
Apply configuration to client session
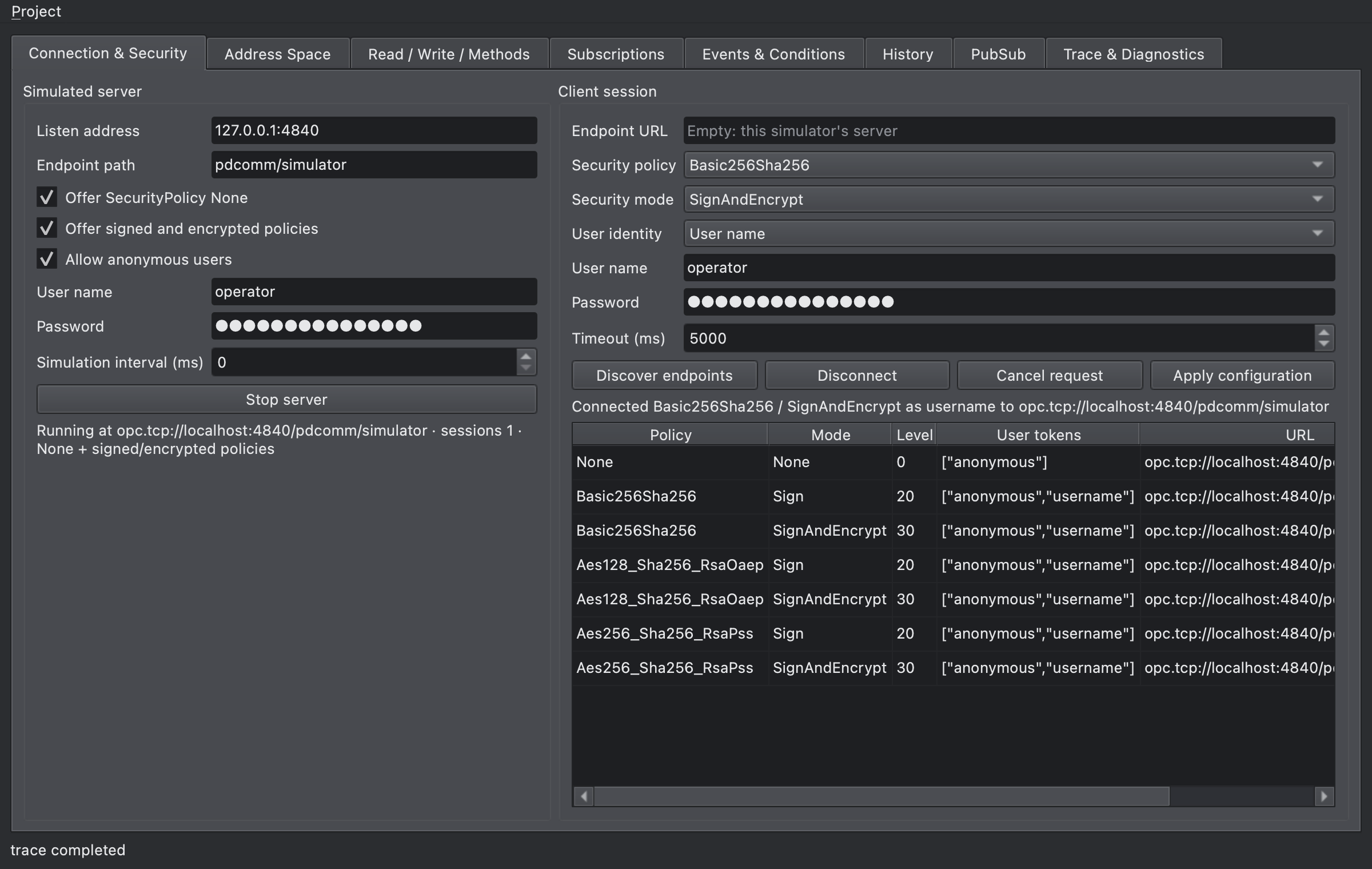[1242, 375]
